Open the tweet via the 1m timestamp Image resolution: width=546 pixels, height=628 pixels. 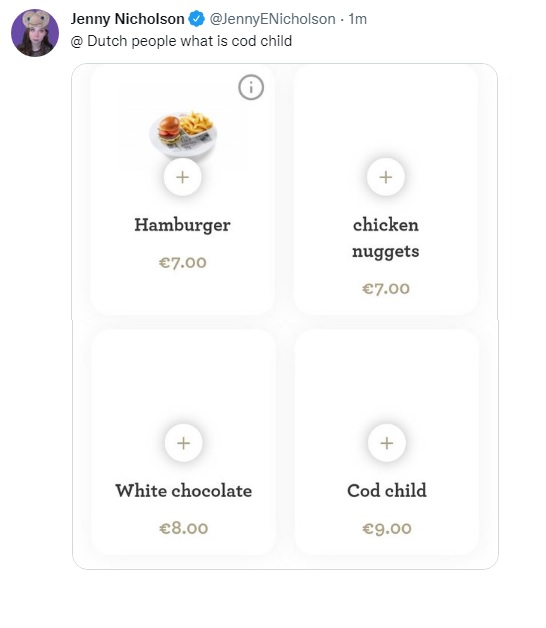[357, 19]
